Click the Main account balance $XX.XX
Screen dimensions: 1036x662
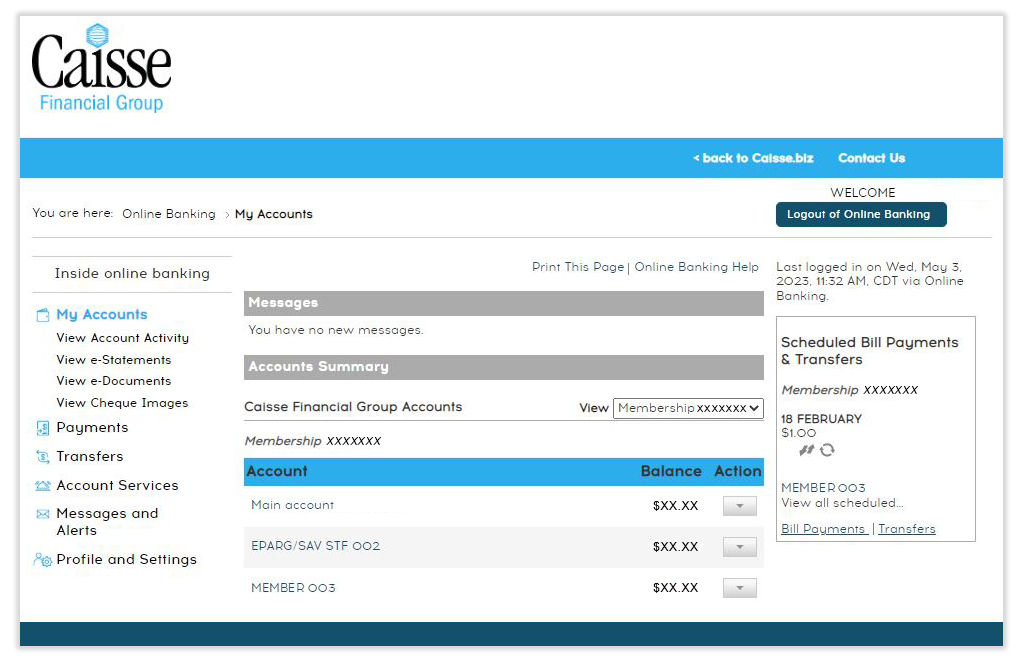coord(675,506)
